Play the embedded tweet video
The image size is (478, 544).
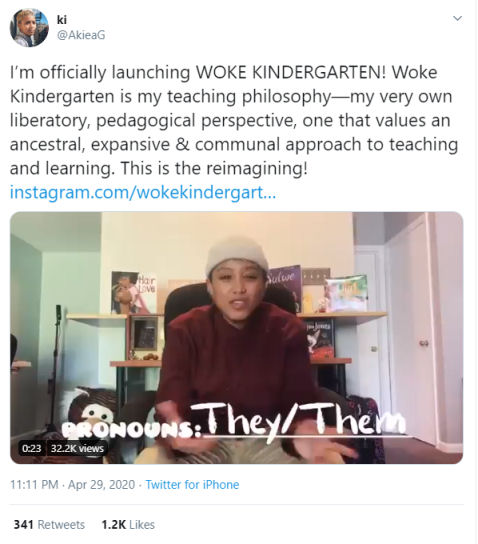pos(237,338)
